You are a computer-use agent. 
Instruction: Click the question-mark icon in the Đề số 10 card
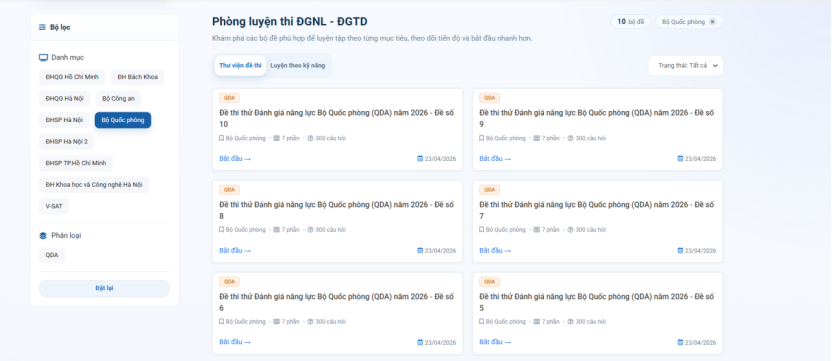[310, 138]
